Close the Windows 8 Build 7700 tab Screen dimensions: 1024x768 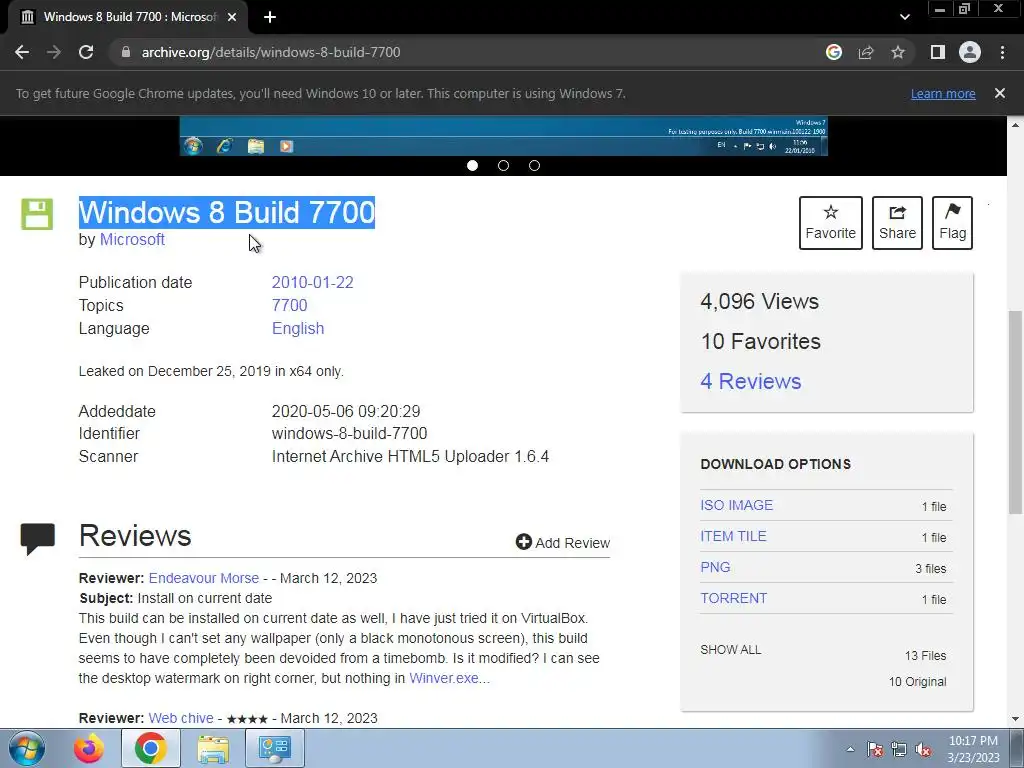232,17
